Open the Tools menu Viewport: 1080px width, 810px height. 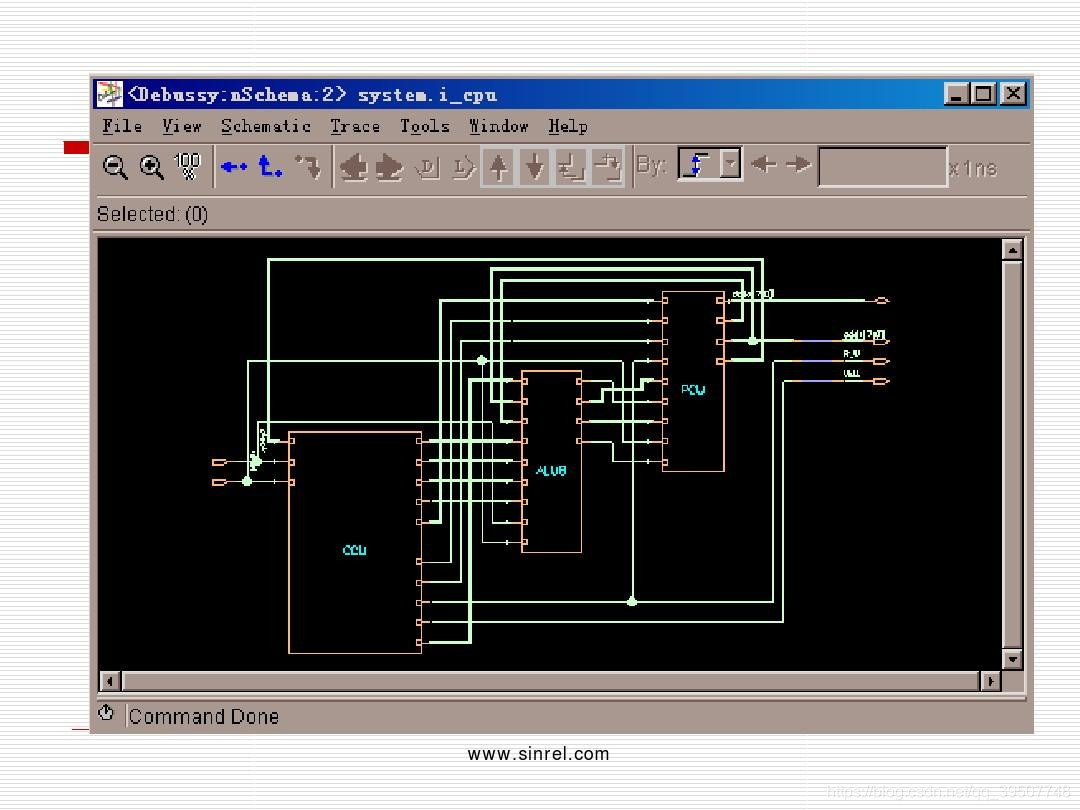[x=424, y=126]
